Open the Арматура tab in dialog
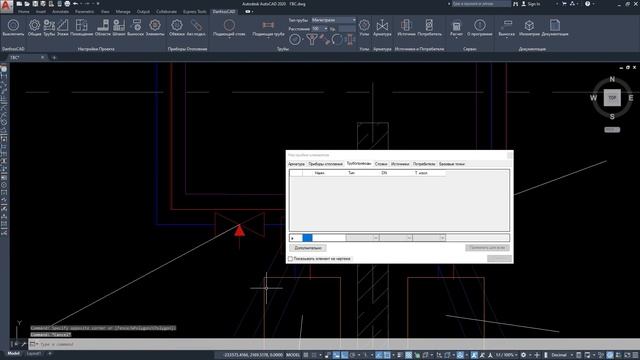Image resolution: width=640 pixels, height=360 pixels. (x=296, y=164)
